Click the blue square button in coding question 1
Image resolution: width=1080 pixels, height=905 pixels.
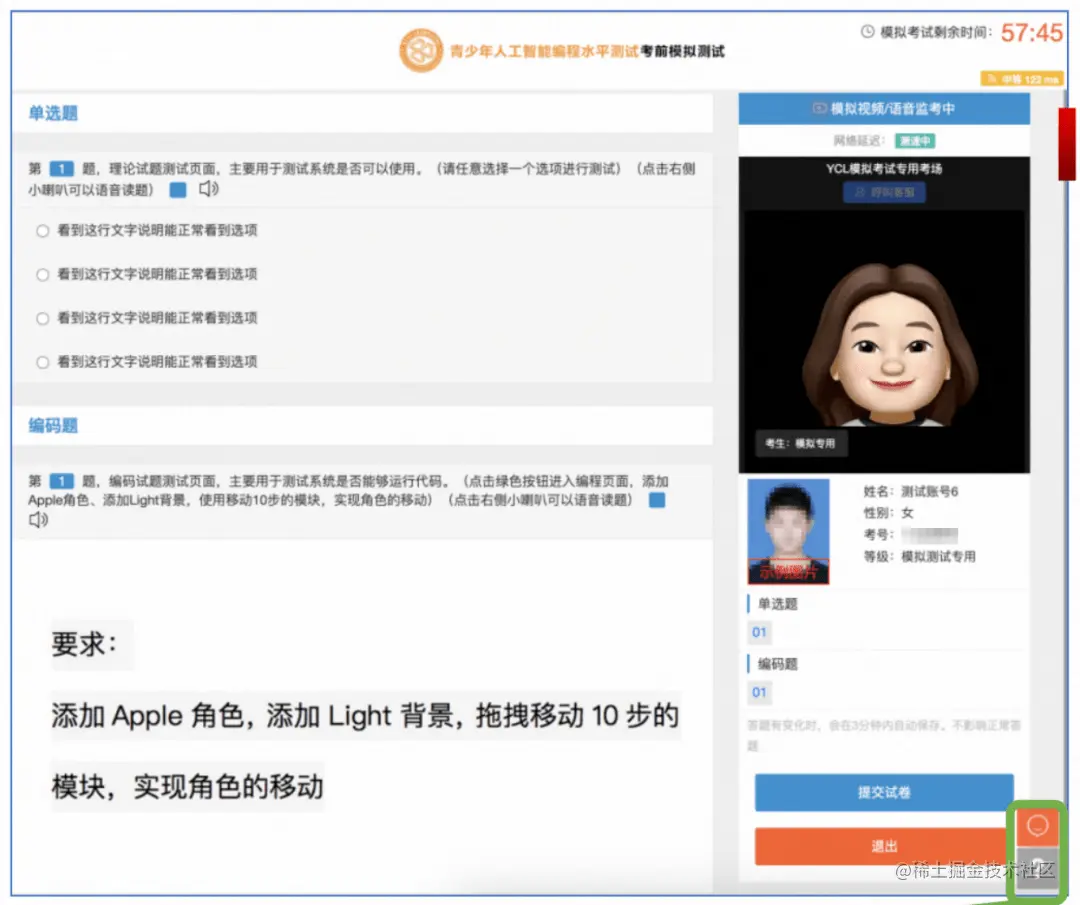(657, 500)
